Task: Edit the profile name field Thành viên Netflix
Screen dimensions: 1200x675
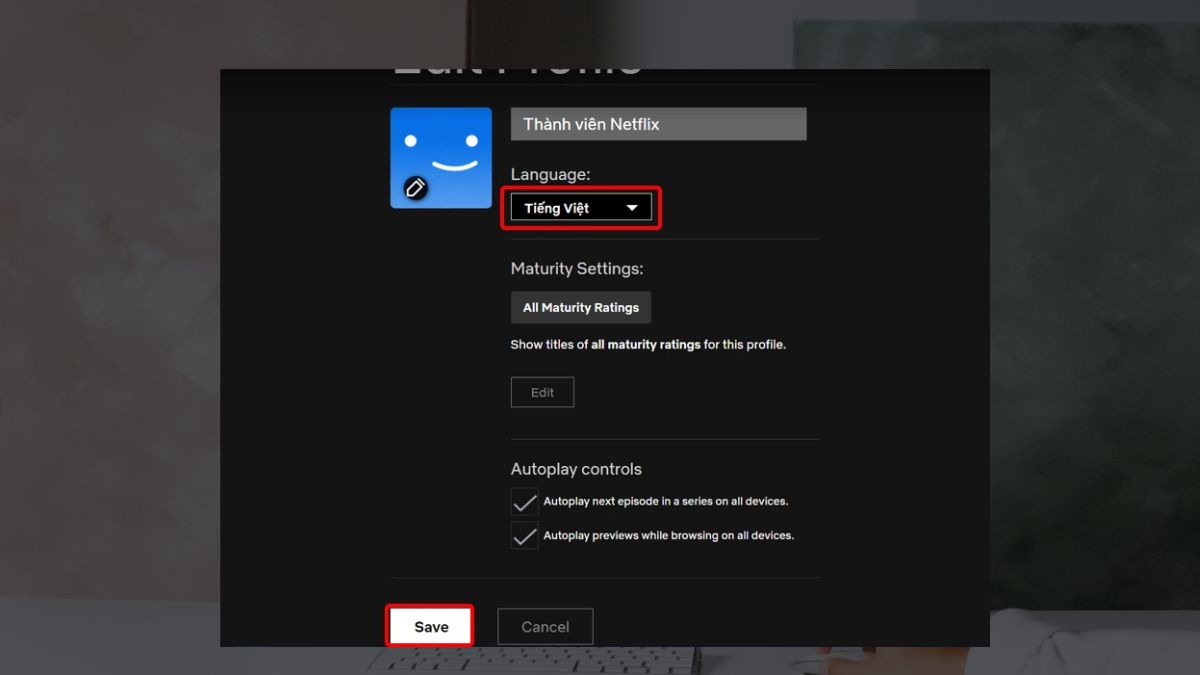Action: (658, 124)
